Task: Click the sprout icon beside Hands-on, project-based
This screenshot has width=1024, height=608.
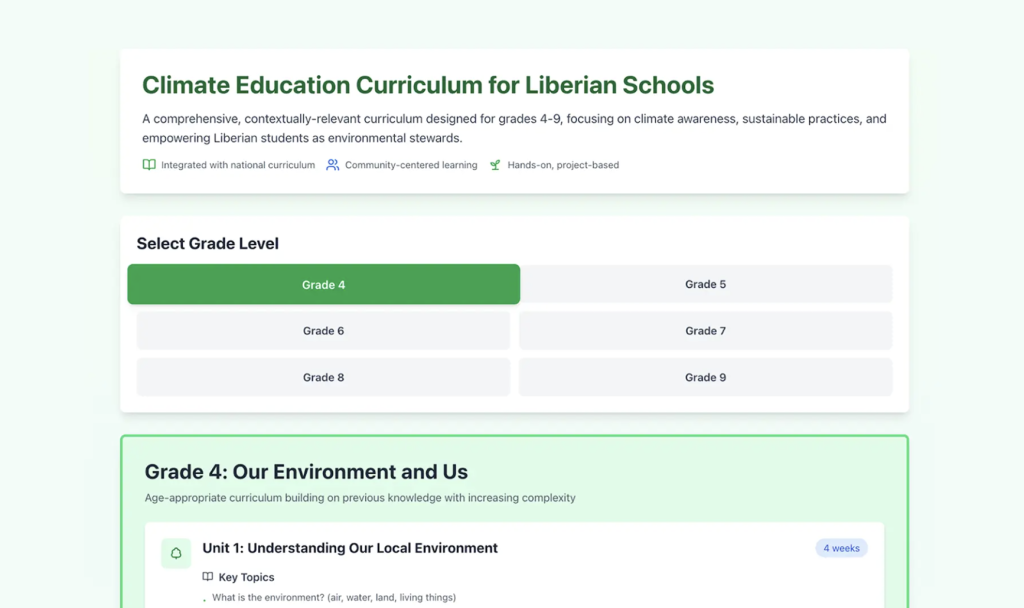Action: click(495, 165)
